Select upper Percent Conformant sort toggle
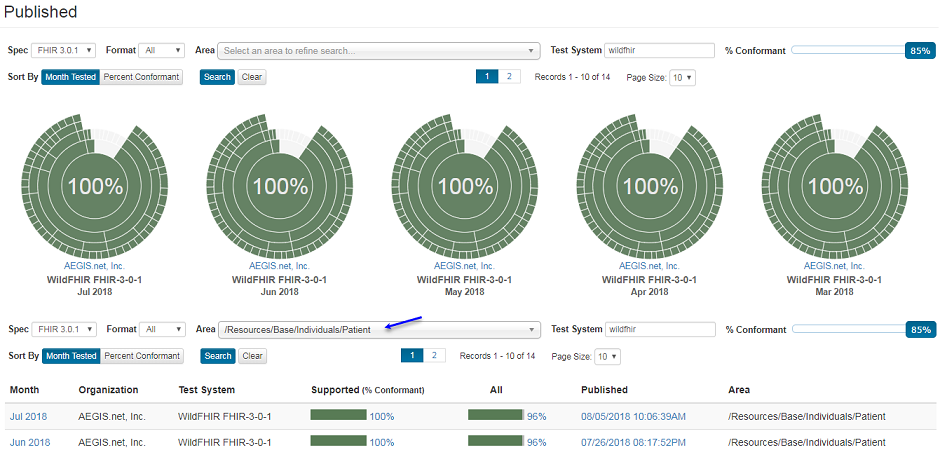The height and width of the screenshot is (457, 940). (x=141, y=77)
